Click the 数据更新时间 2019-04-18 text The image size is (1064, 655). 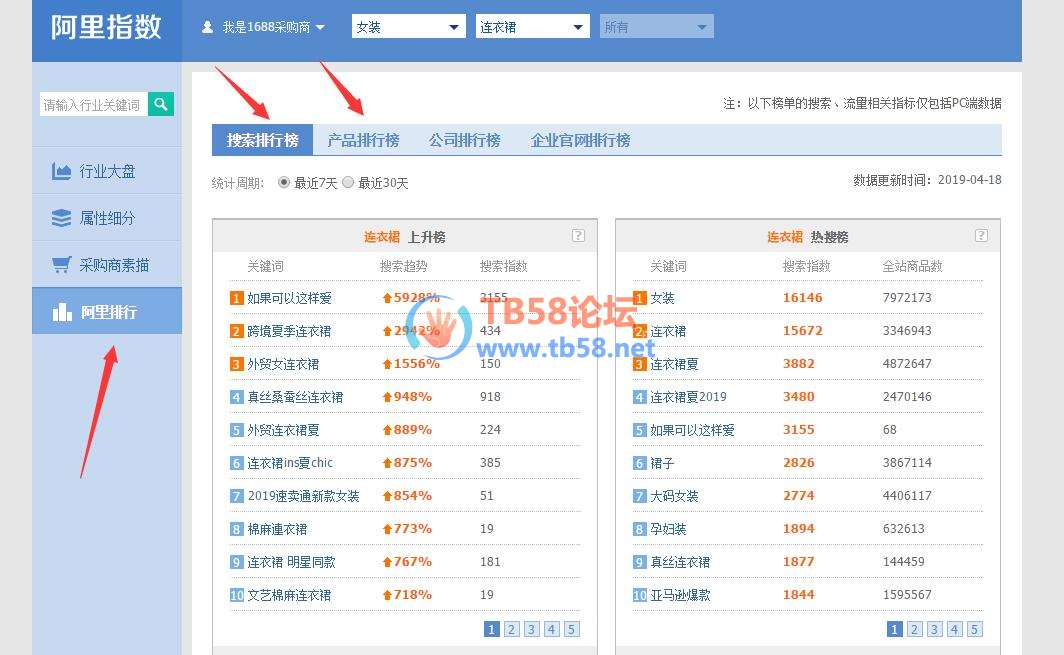tap(927, 180)
